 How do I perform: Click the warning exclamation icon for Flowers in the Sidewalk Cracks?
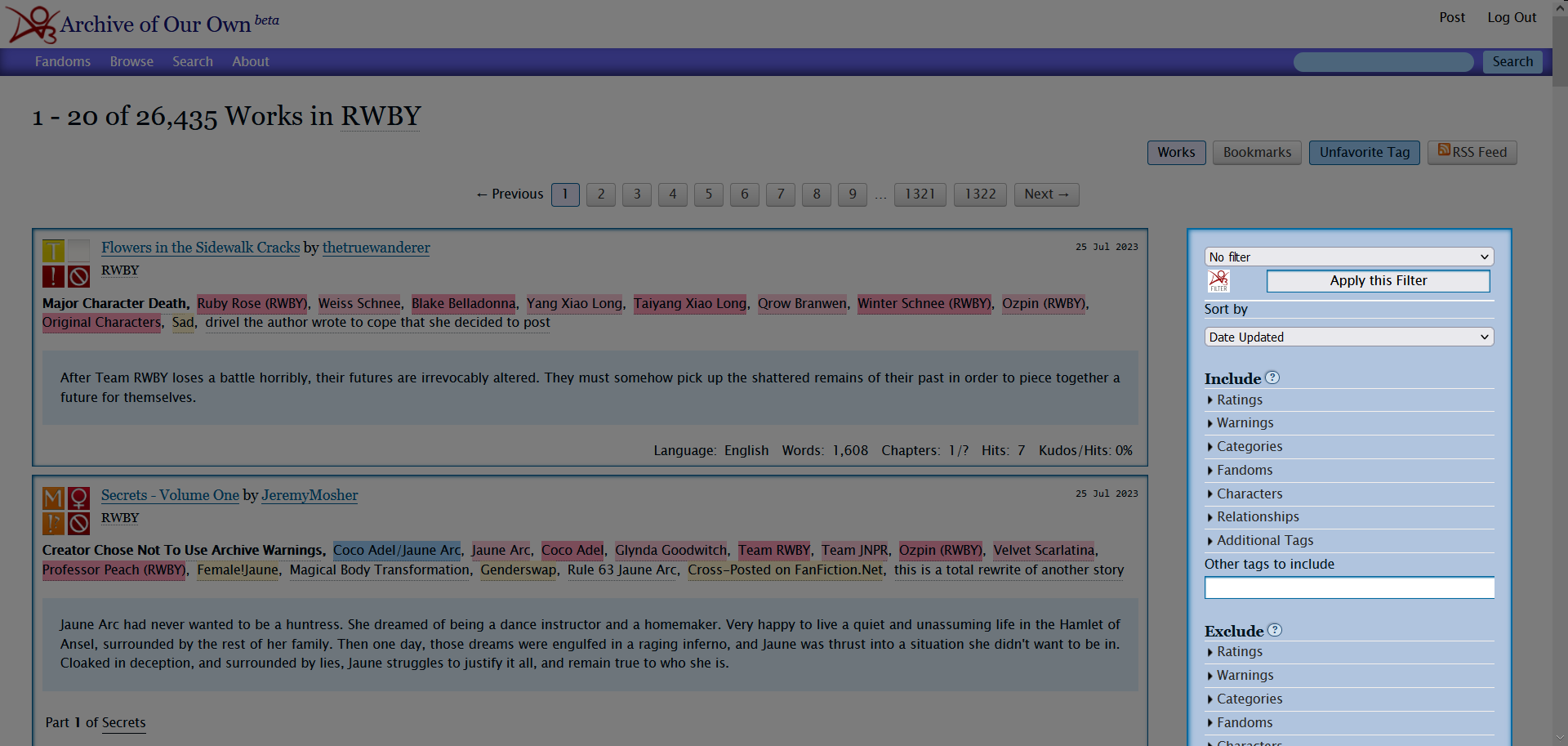point(53,276)
